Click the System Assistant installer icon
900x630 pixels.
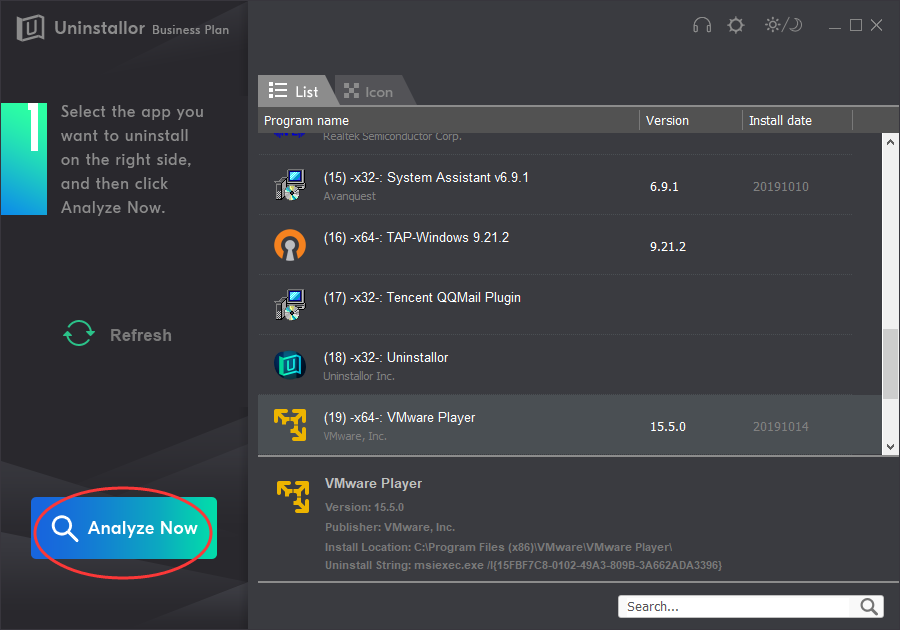pos(290,185)
